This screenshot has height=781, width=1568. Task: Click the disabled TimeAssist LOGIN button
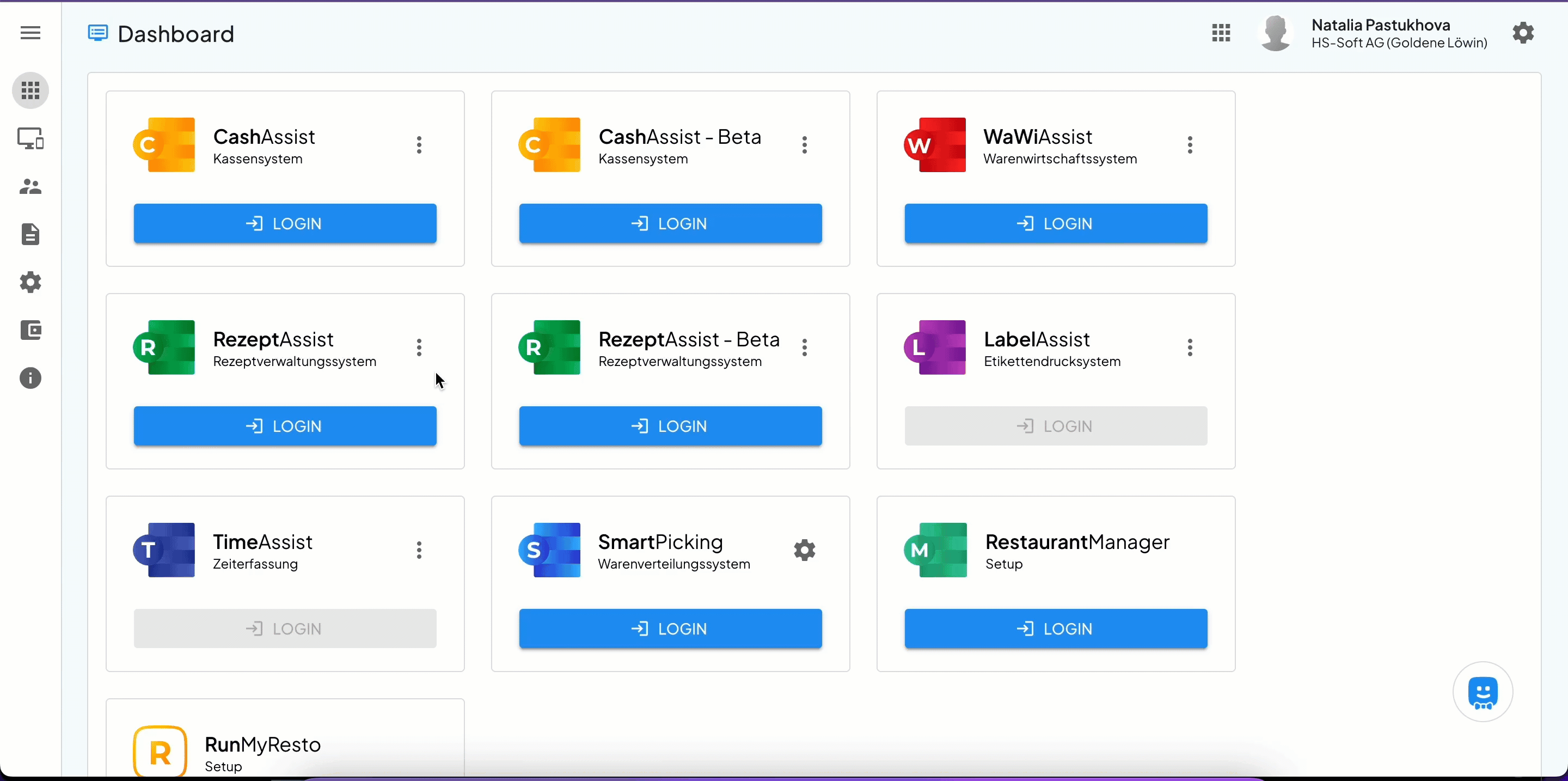click(285, 629)
